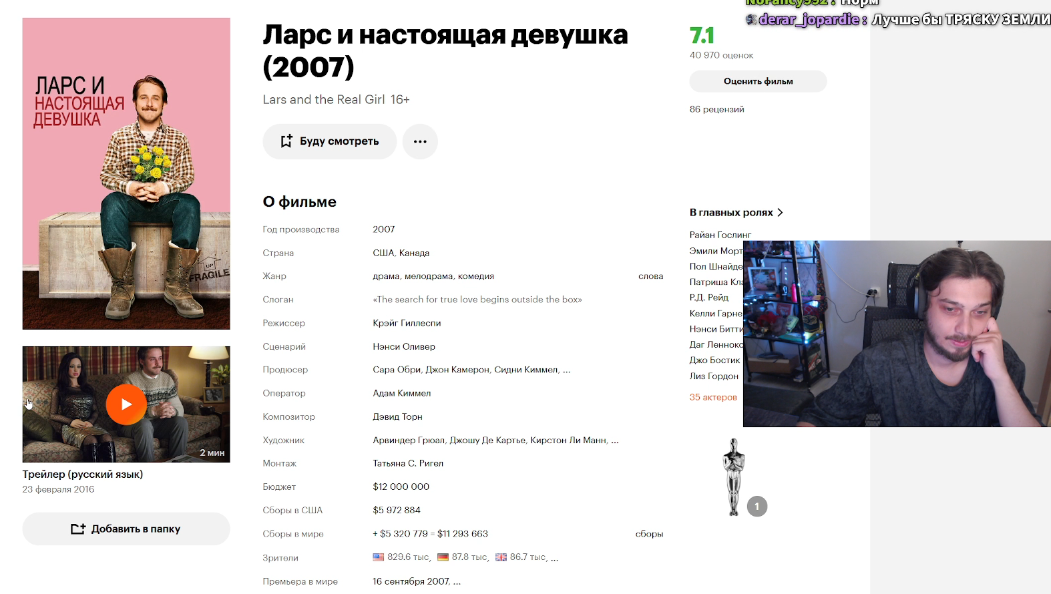
Task: Expand 'В главных ролях' cast list chevron
Action: (x=780, y=213)
